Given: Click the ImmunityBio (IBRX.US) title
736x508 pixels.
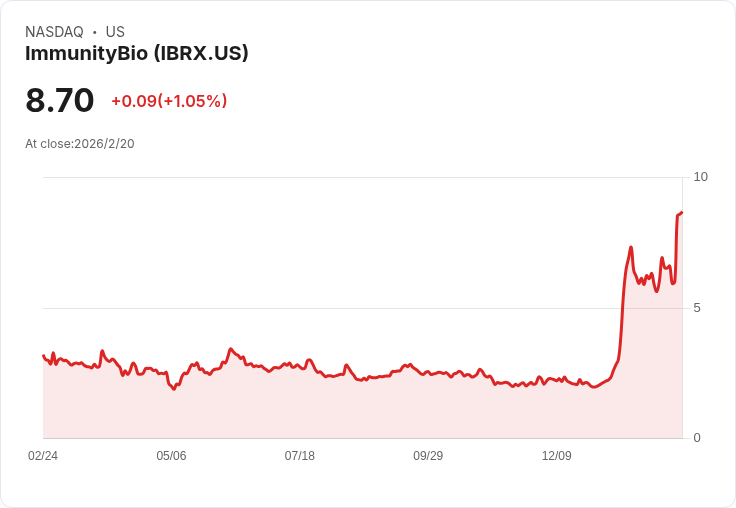Looking at the screenshot, I should click(x=137, y=54).
